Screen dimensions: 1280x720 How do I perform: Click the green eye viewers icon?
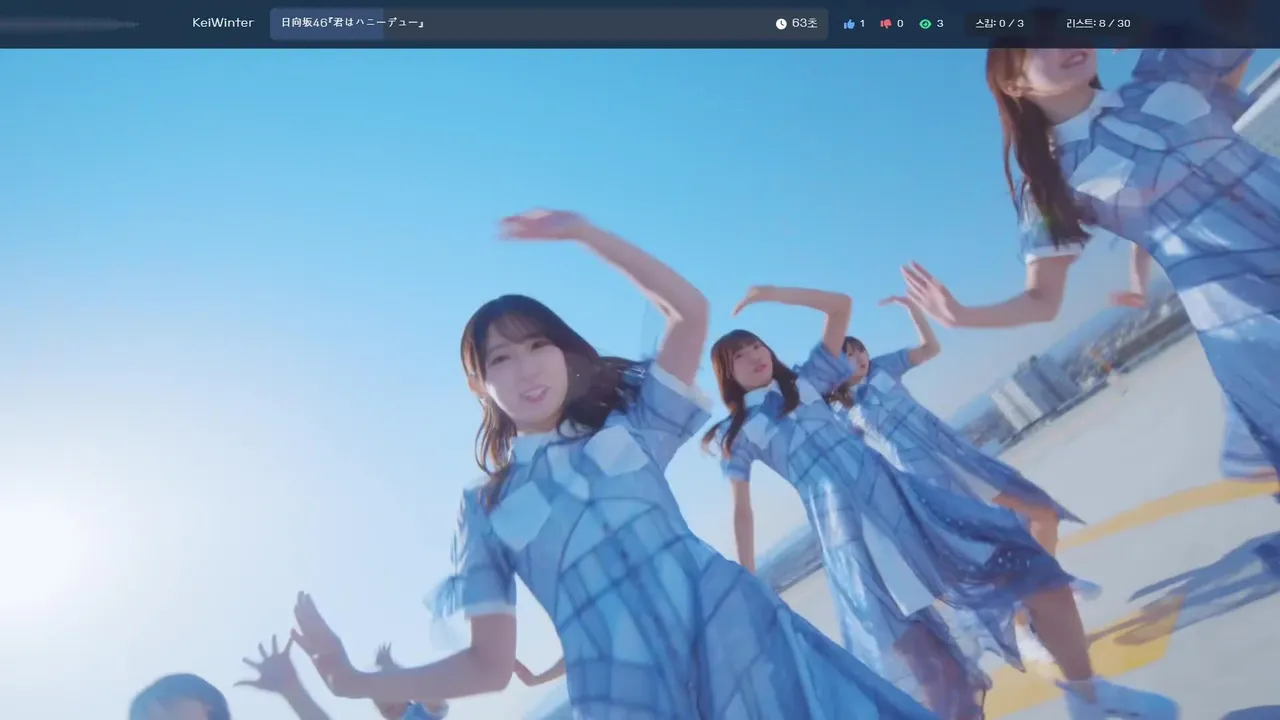coord(925,24)
